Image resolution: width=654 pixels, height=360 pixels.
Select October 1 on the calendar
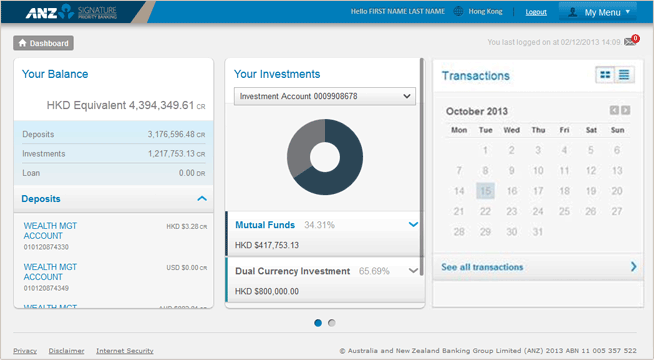click(x=485, y=150)
